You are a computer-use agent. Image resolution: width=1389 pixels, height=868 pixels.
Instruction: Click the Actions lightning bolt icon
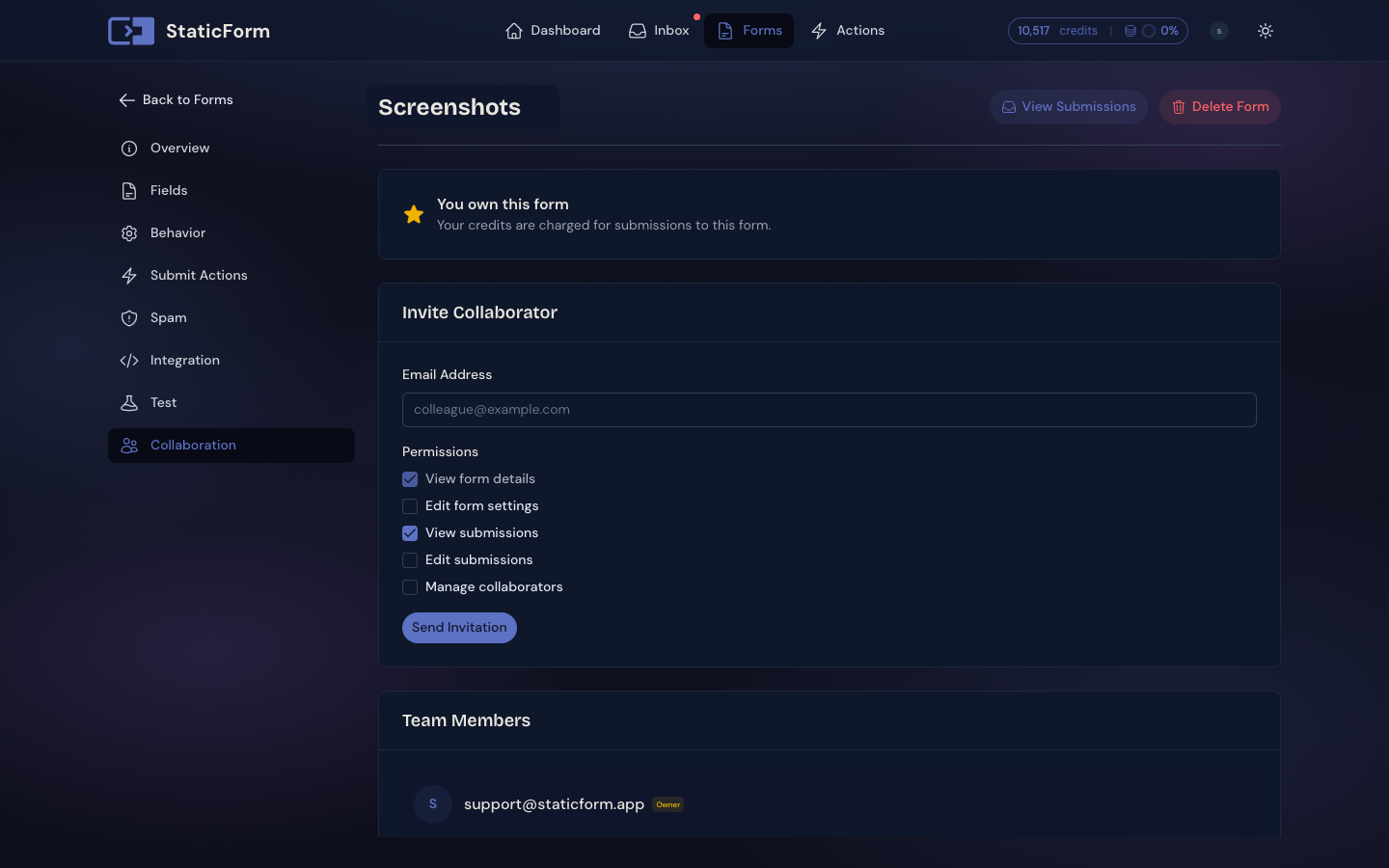(x=819, y=31)
